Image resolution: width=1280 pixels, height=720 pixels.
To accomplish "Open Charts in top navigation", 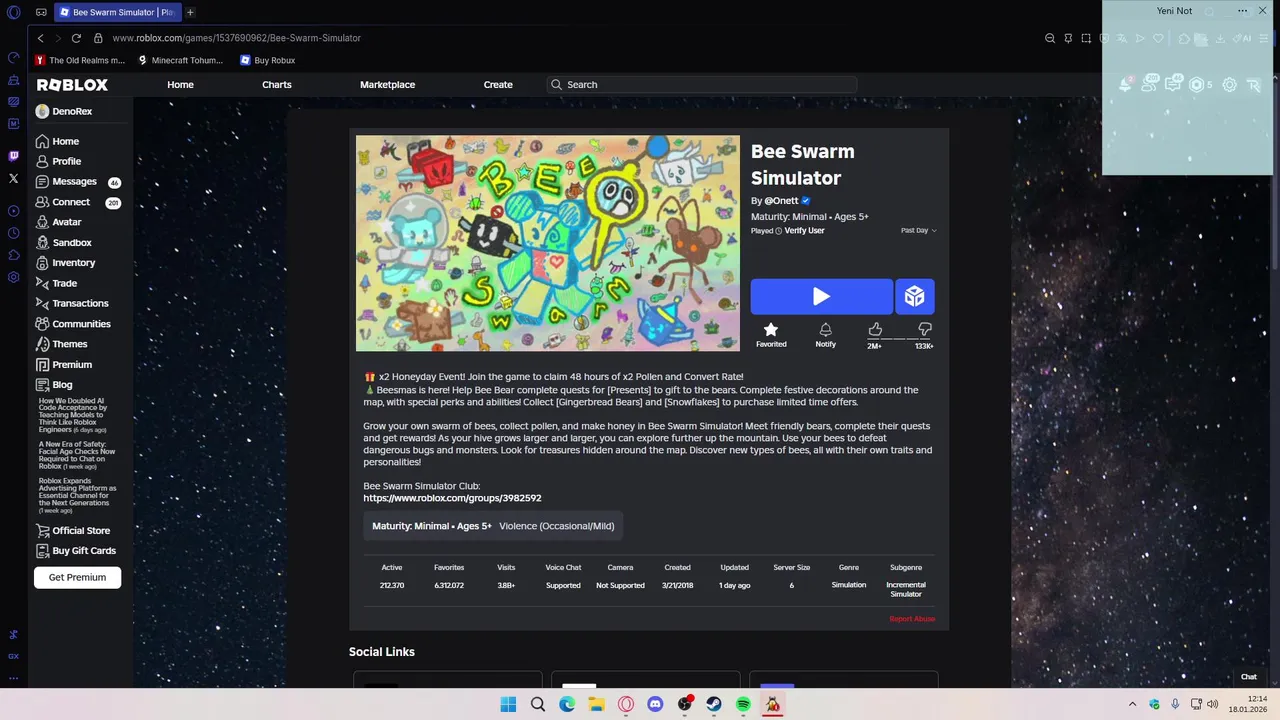I will click(277, 85).
